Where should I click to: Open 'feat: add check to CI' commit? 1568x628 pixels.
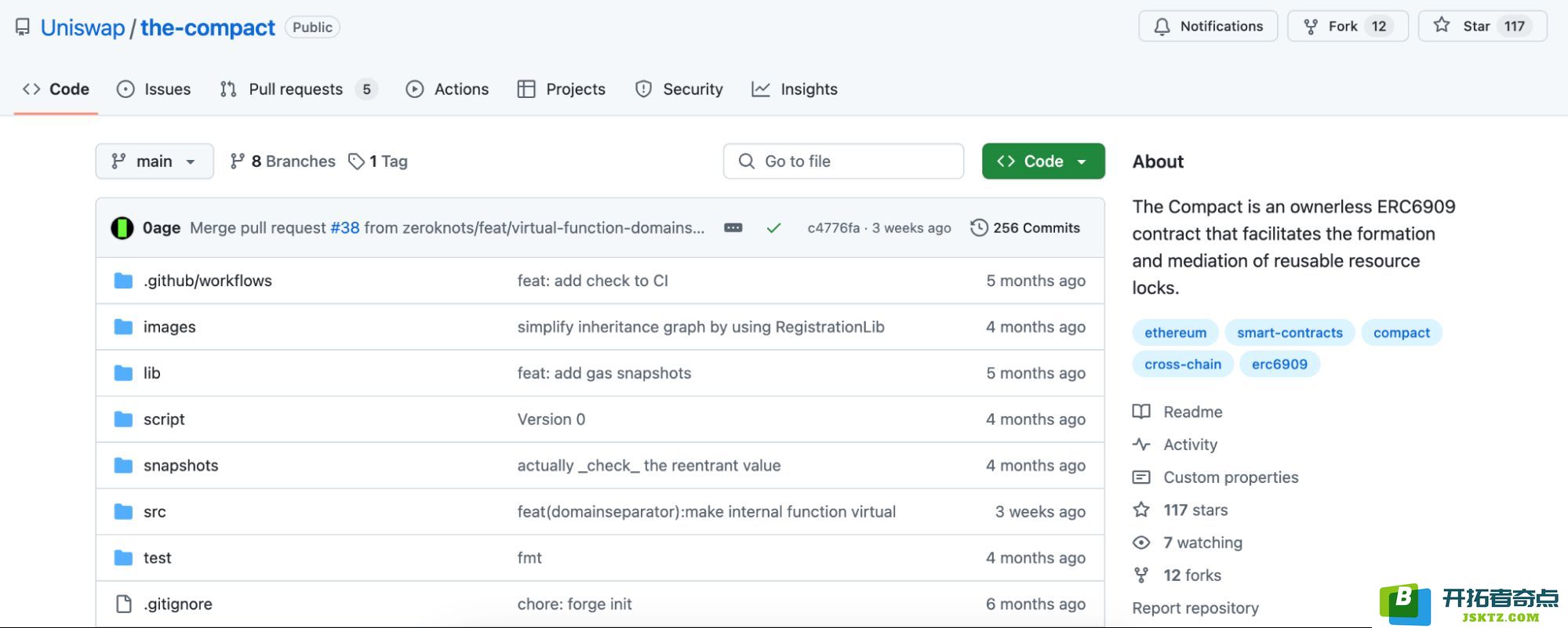593,281
